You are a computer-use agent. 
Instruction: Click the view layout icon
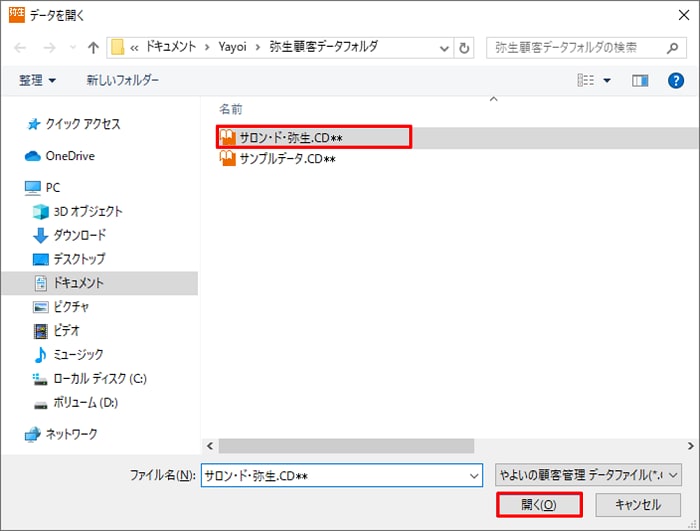coord(586,80)
